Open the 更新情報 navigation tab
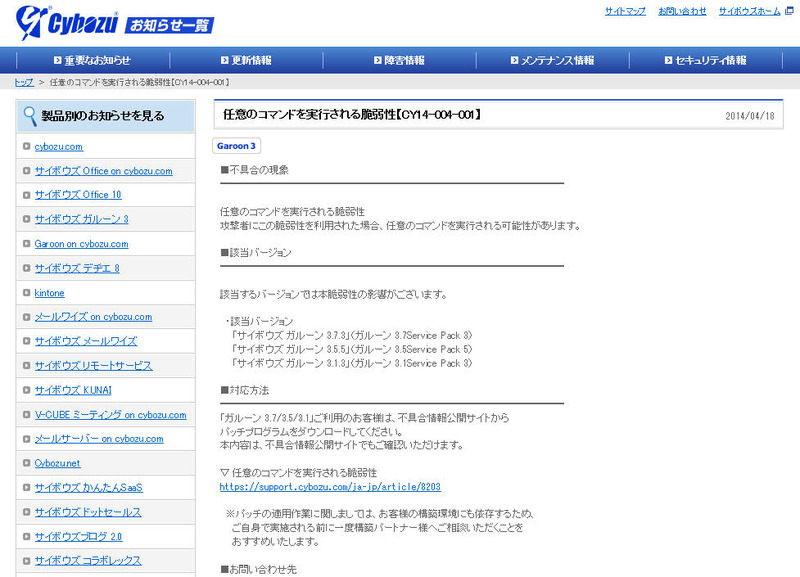This screenshot has width=800, height=577. (x=251, y=60)
